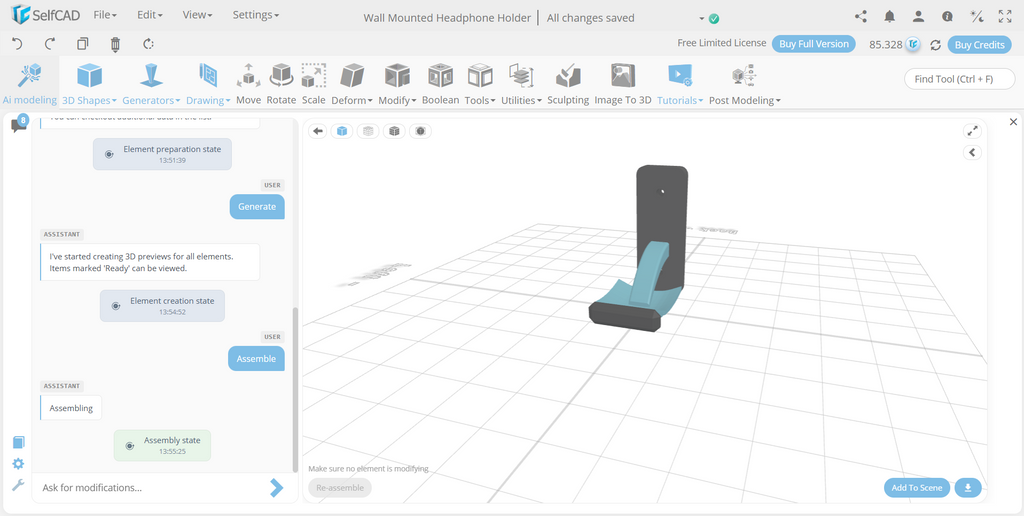The width and height of the screenshot is (1024, 516).
Task: Click the Wall Mounted Headphone Holder title
Action: pyautogui.click(x=447, y=18)
